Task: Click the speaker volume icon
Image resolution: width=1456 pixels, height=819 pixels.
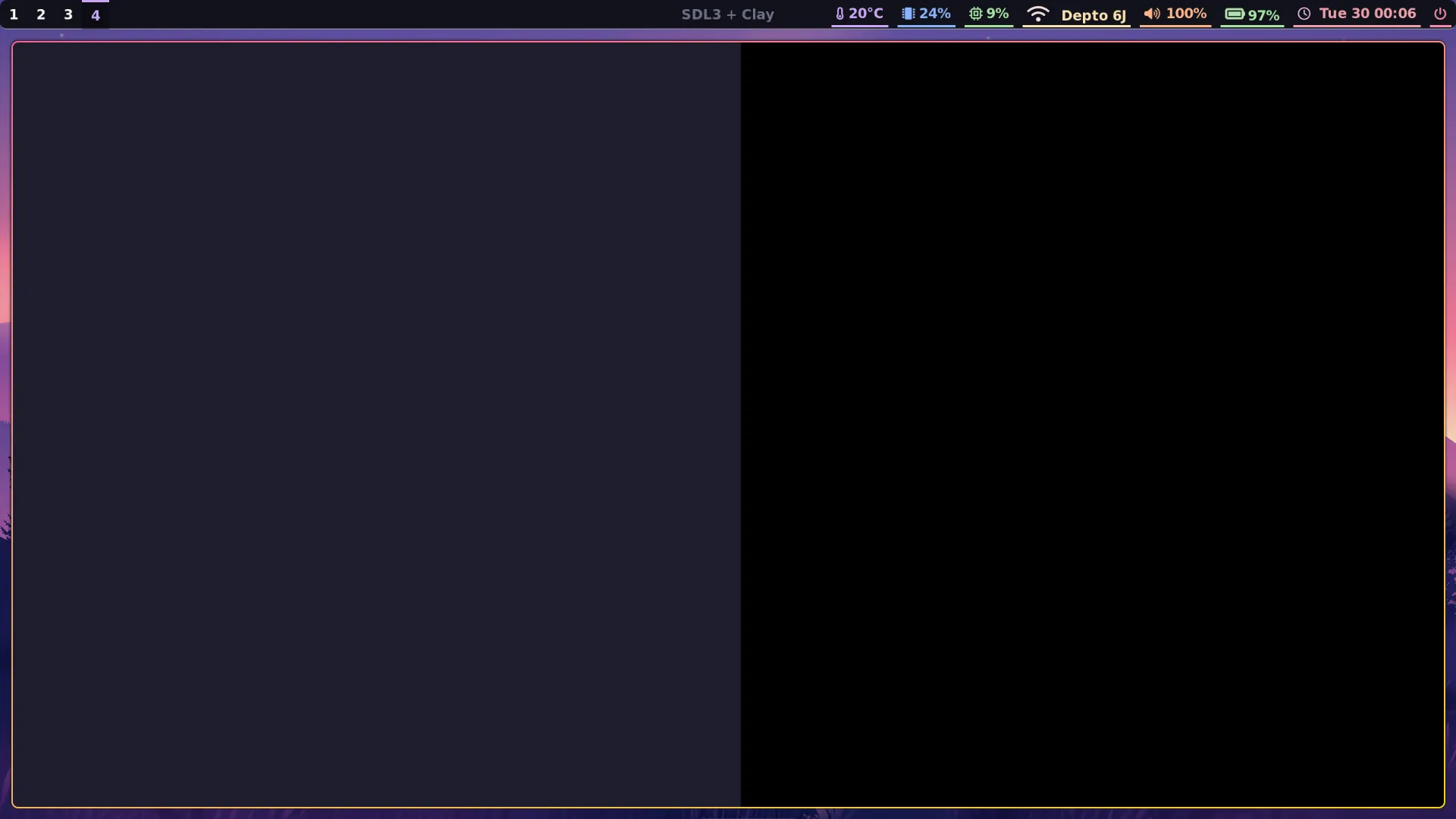Action: pyautogui.click(x=1152, y=14)
